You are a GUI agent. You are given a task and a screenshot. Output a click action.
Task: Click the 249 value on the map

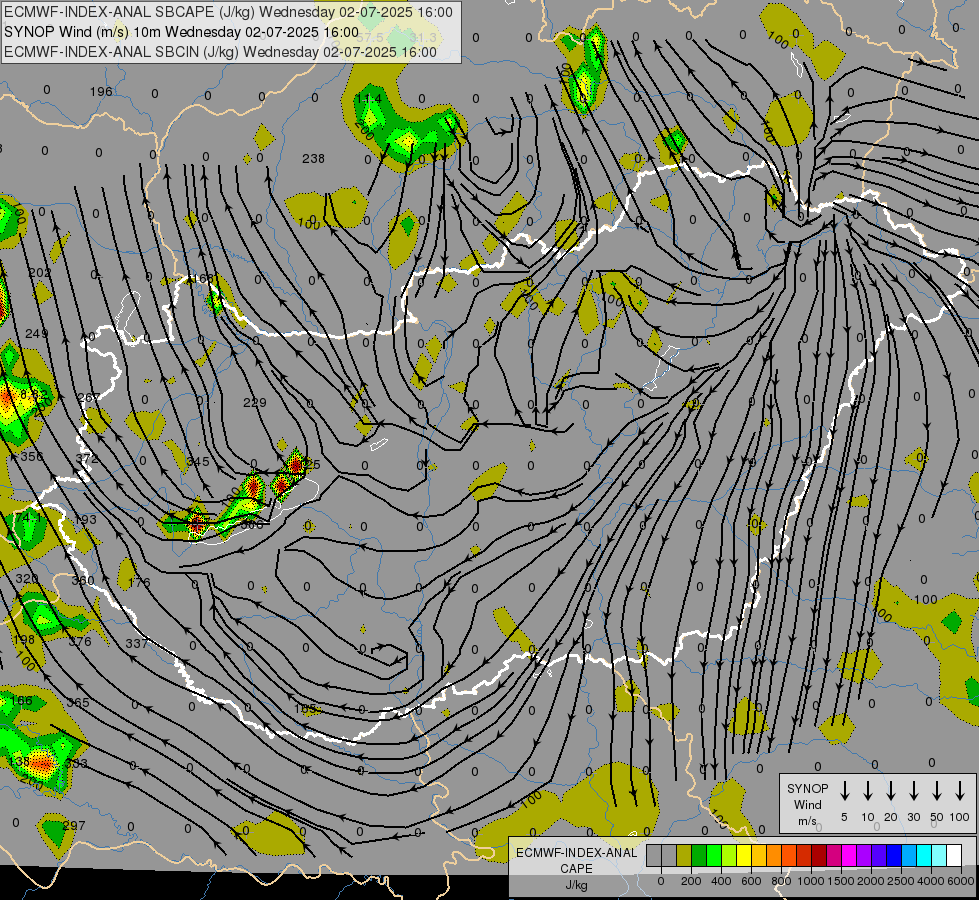coord(37,334)
